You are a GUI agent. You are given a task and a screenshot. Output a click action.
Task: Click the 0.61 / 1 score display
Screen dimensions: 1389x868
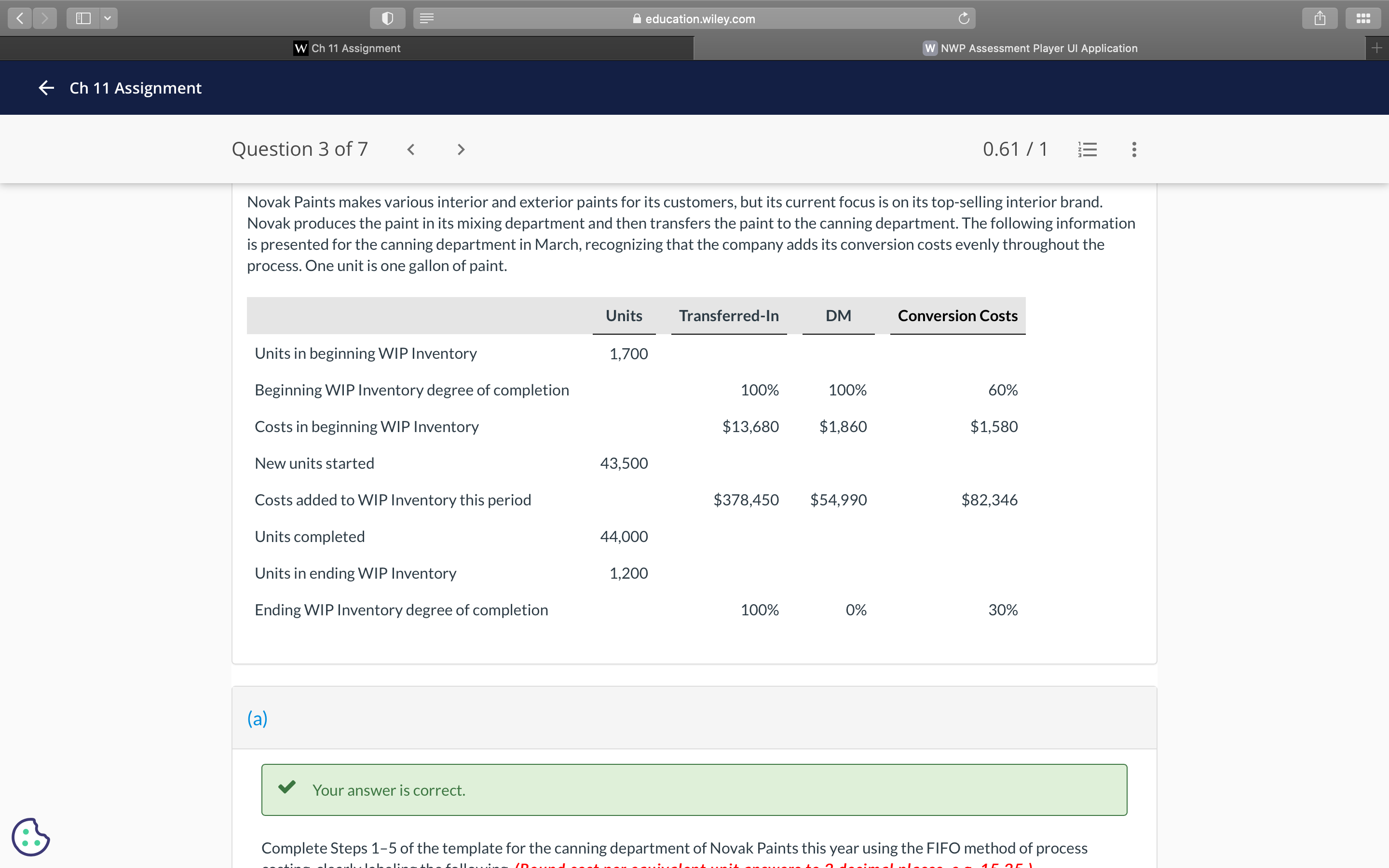pyautogui.click(x=1015, y=149)
